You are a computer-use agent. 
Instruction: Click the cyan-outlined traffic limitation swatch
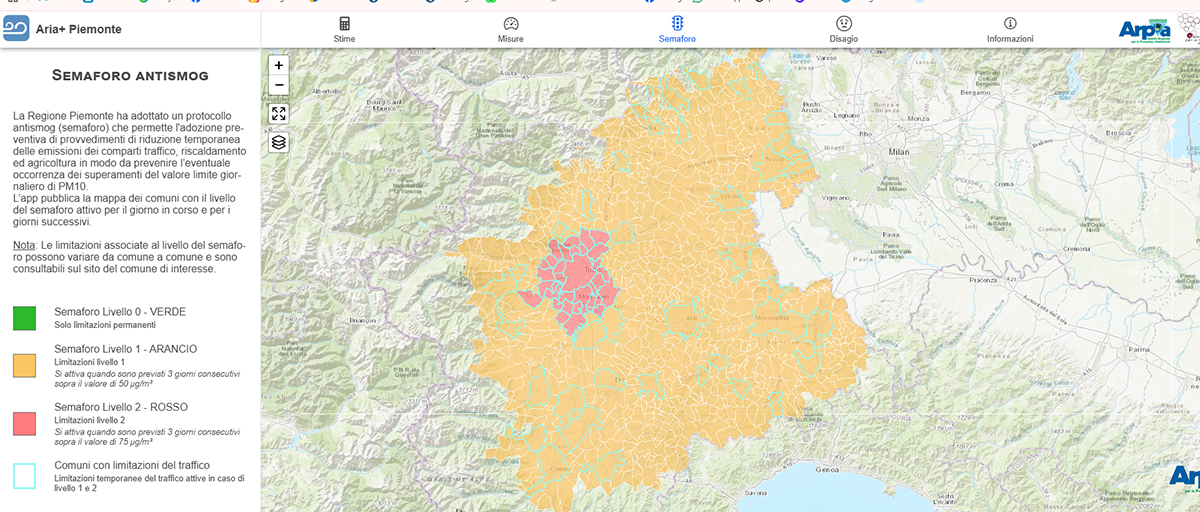pyautogui.click(x=25, y=474)
